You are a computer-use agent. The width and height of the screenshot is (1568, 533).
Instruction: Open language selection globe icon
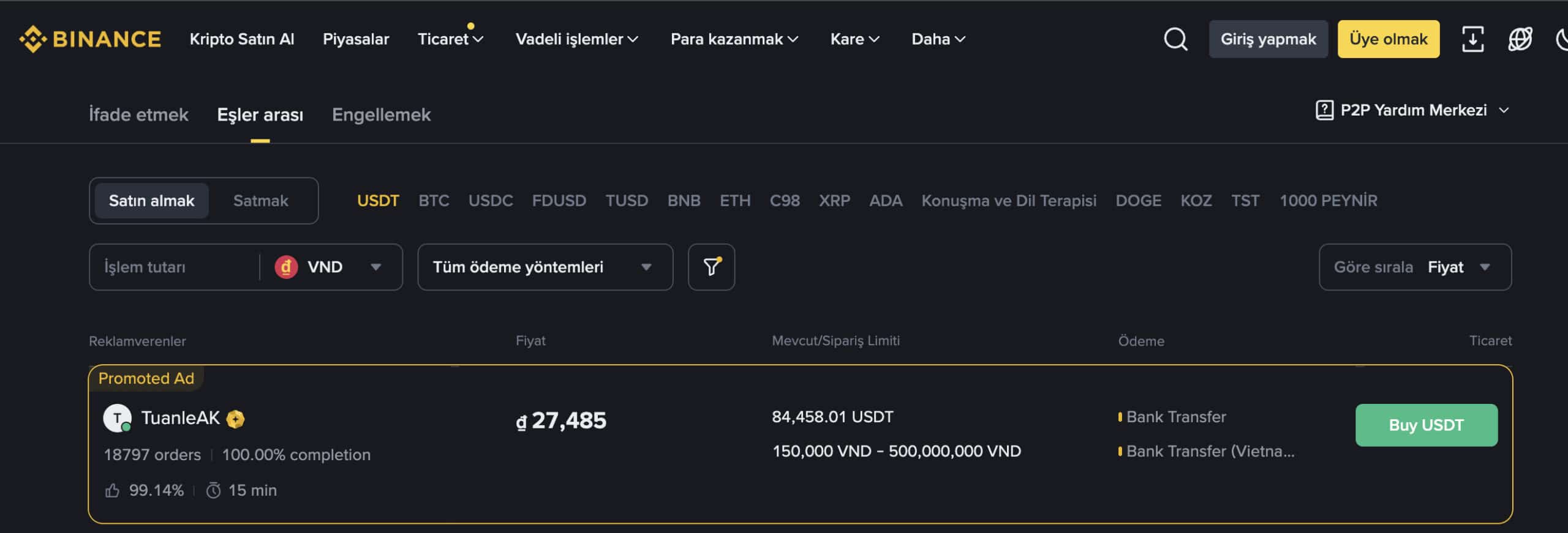click(1520, 39)
